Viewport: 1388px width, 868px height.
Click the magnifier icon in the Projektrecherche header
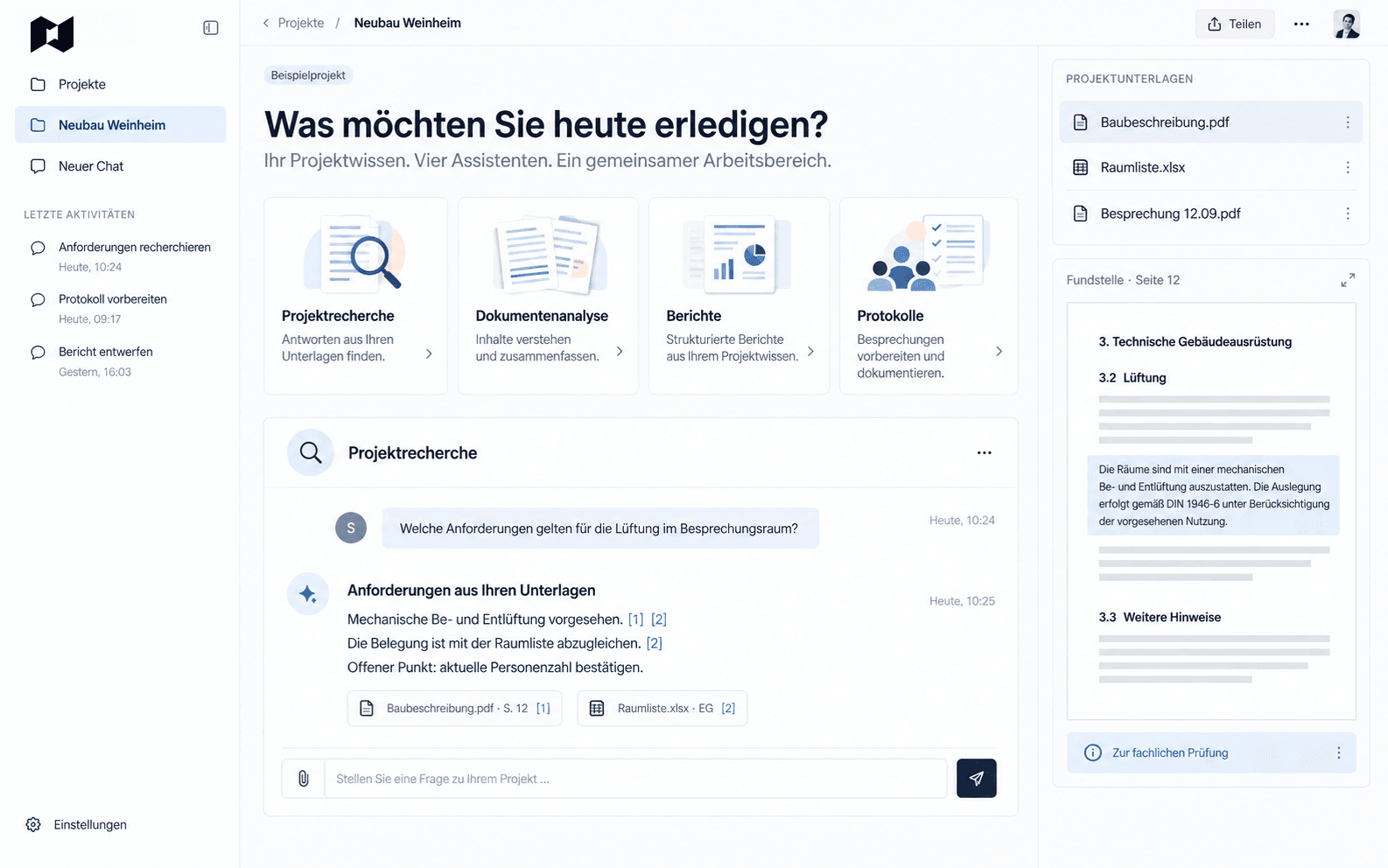pyautogui.click(x=311, y=452)
